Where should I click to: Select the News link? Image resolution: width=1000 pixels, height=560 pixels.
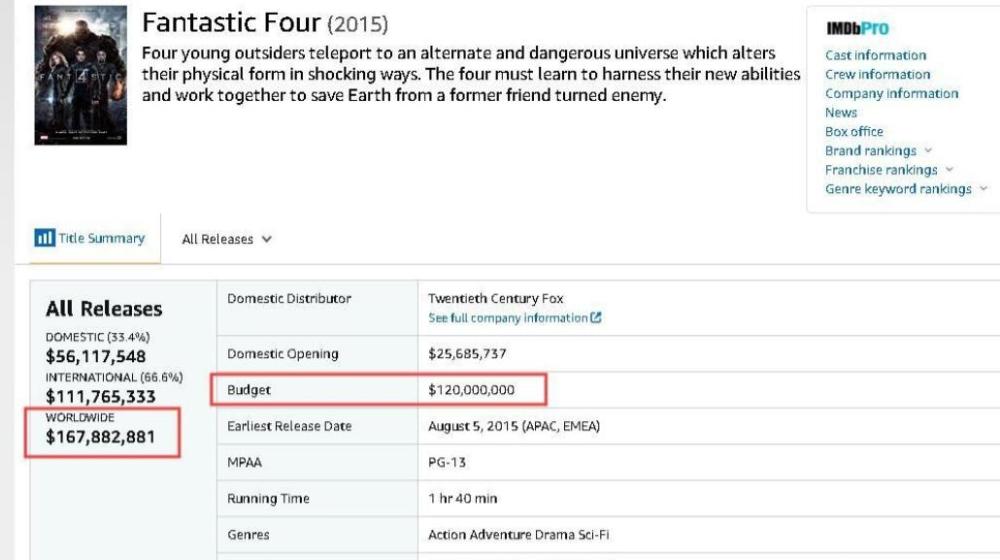pos(841,112)
